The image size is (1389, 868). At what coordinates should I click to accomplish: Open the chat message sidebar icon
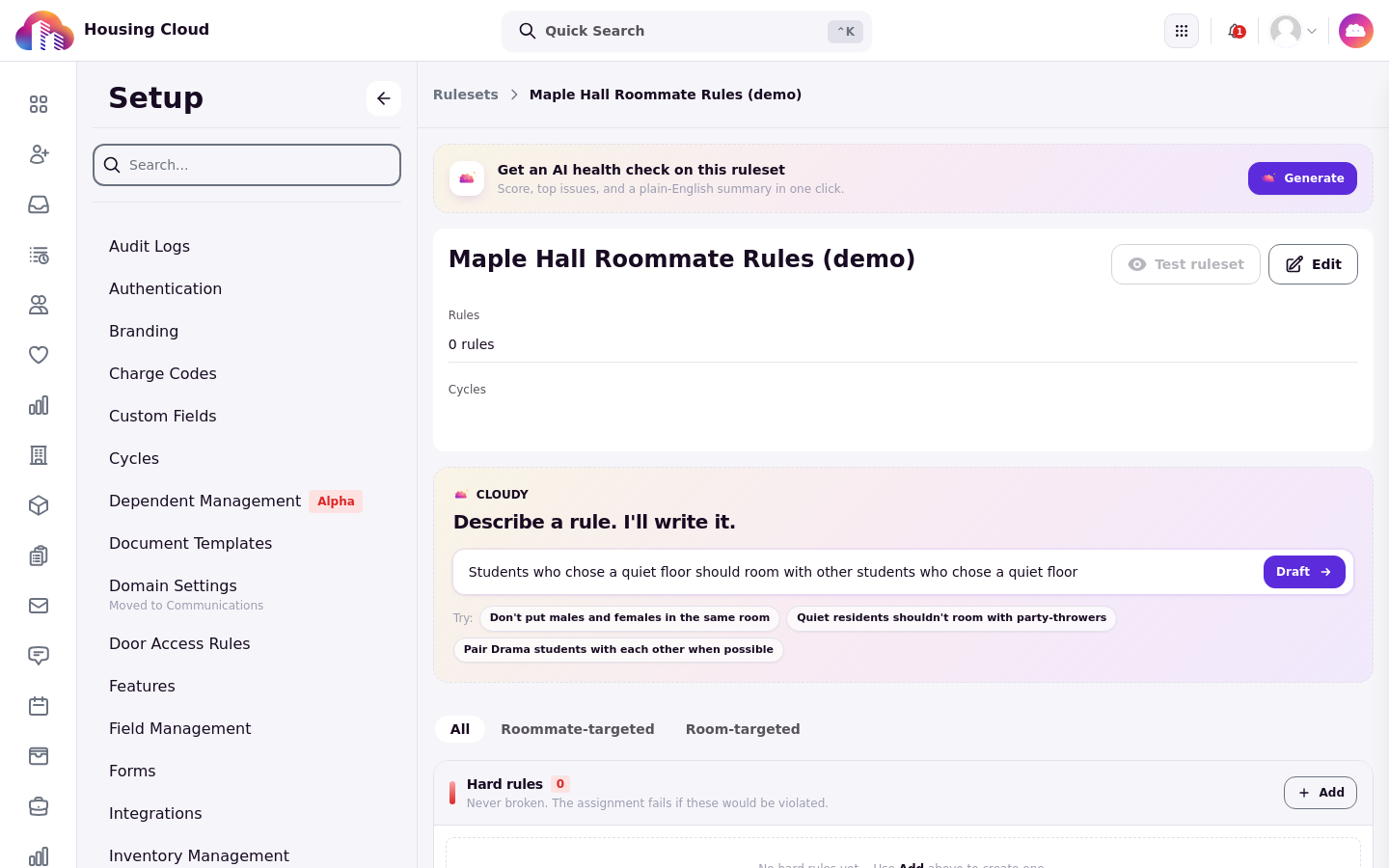pyautogui.click(x=39, y=656)
